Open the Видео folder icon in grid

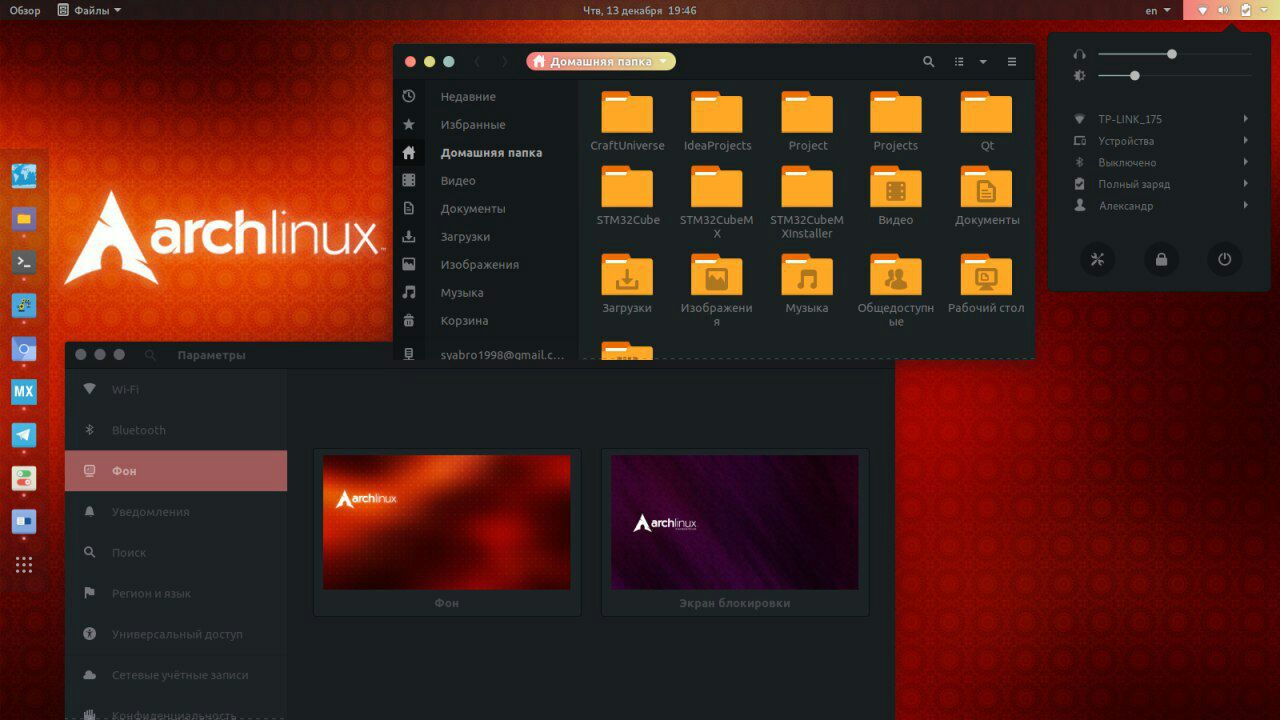(x=896, y=196)
